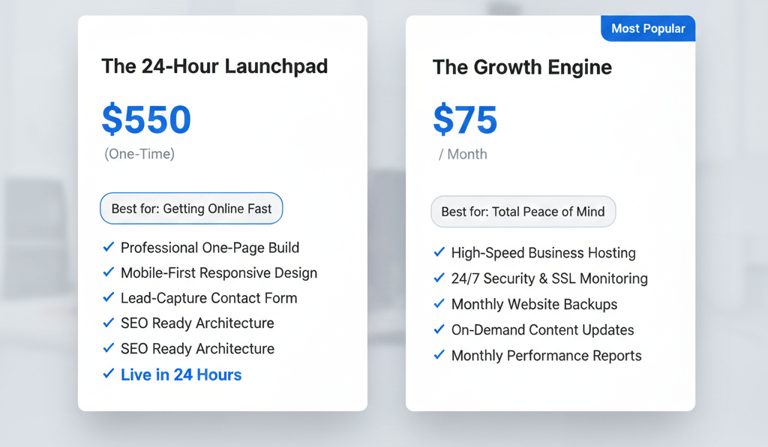This screenshot has height=447, width=768.
Task: Click the blue checkmark beside Live in 24 Hours
Action: pos(108,374)
